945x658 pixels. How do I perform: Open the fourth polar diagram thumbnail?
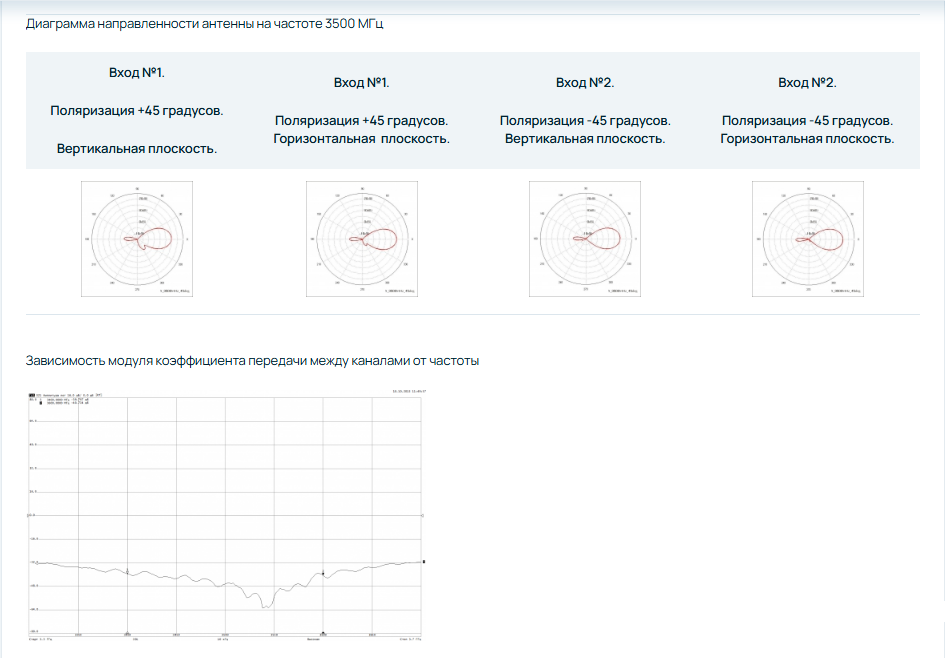pos(808,239)
